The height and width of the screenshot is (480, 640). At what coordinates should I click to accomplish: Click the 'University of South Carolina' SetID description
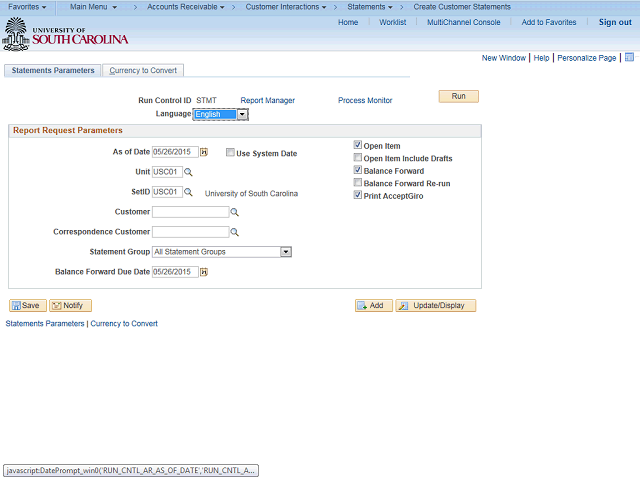click(x=251, y=193)
